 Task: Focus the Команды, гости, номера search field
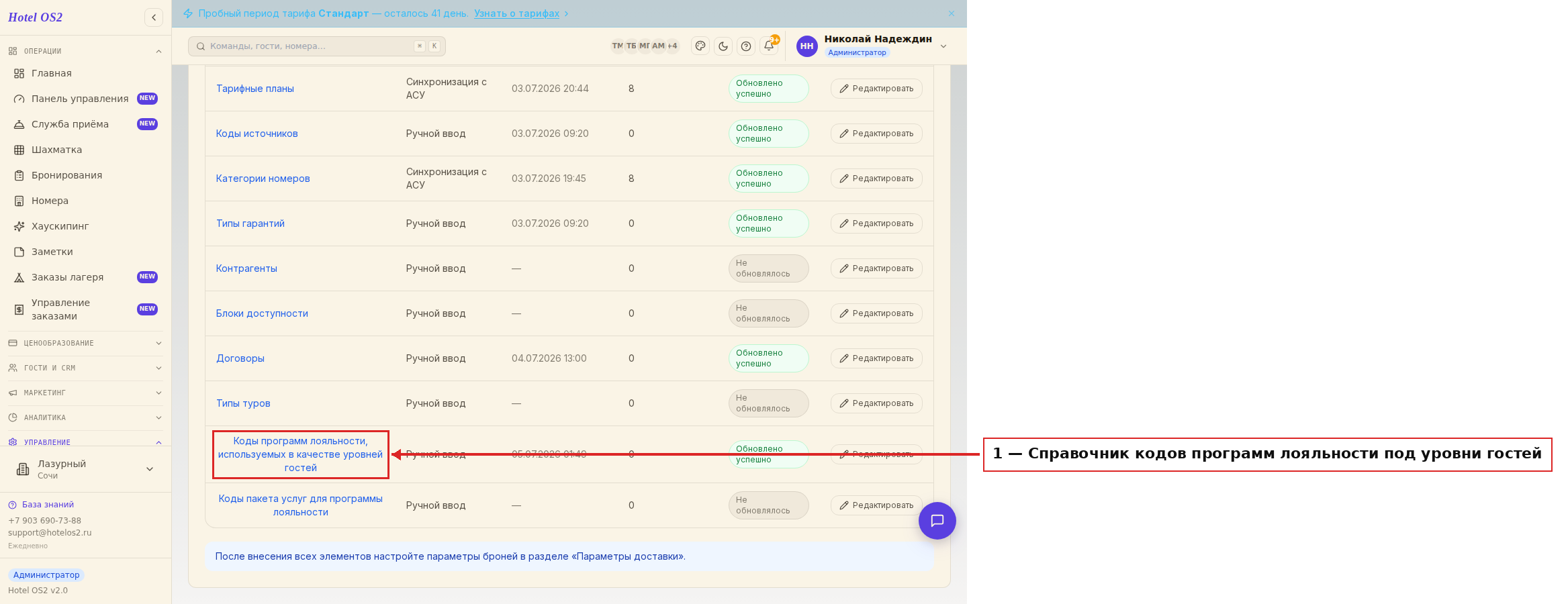(317, 46)
